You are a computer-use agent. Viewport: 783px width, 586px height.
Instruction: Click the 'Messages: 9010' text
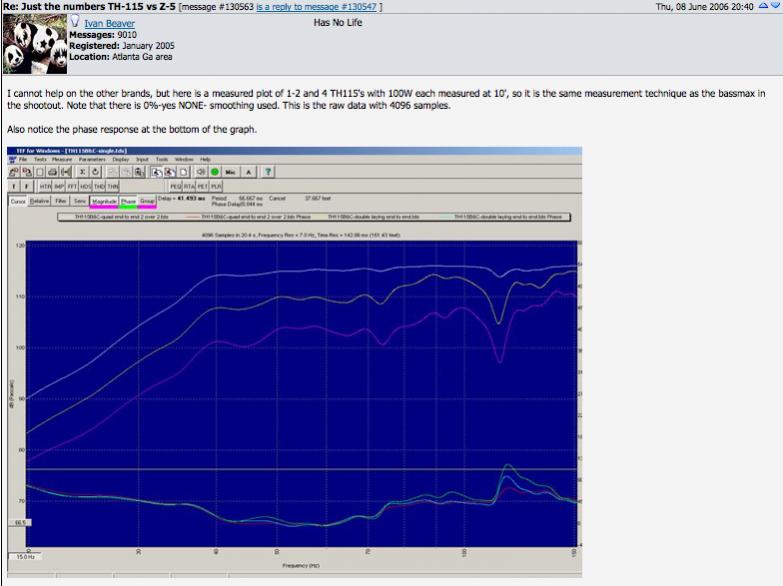[103, 34]
